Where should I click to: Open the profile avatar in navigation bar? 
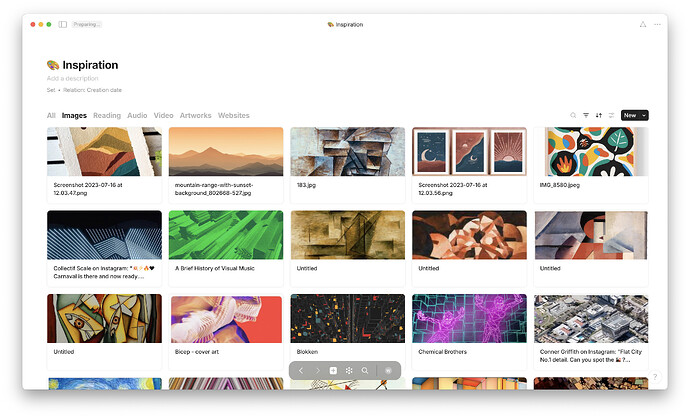(x=388, y=371)
